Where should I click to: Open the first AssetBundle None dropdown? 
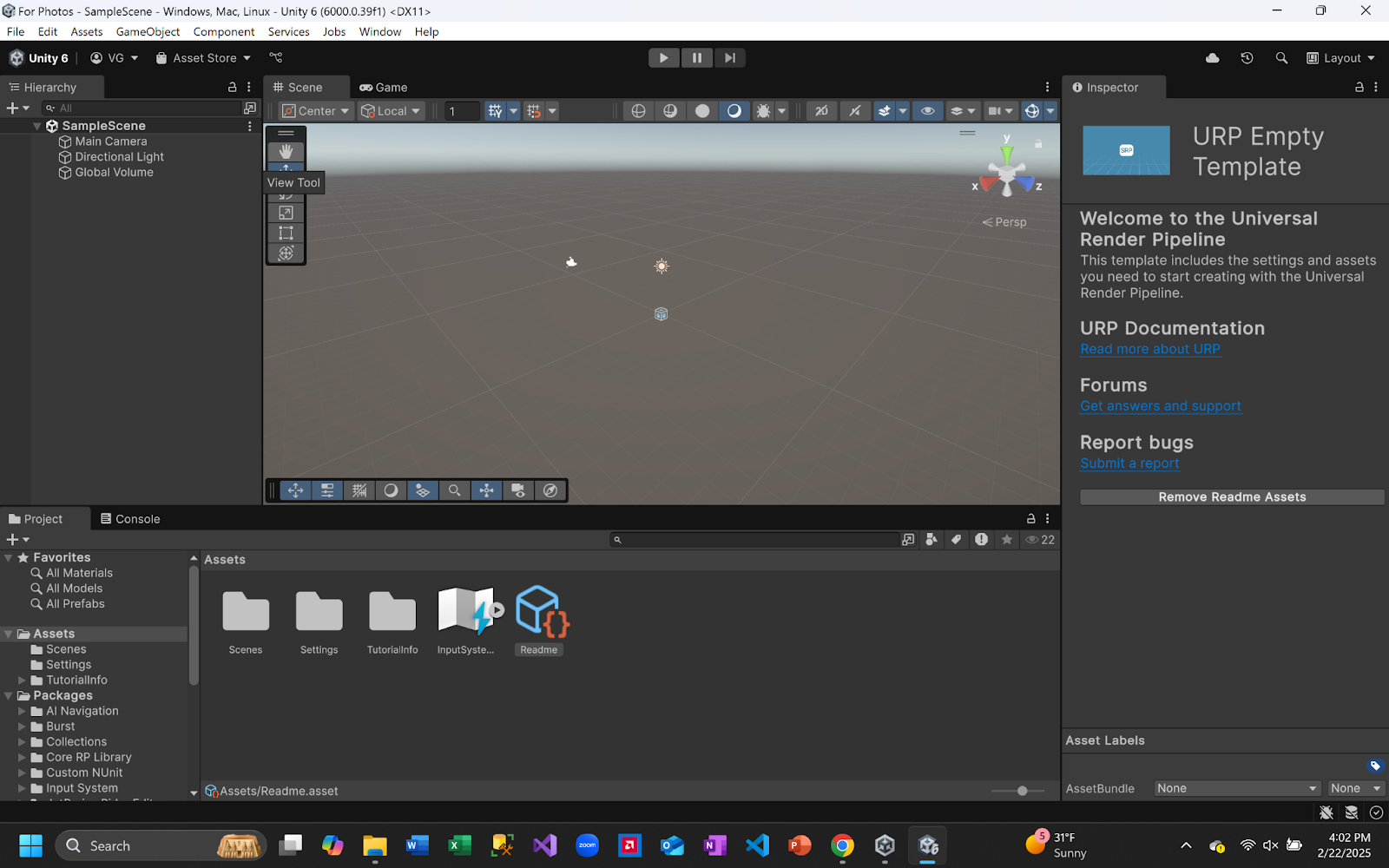tap(1236, 788)
